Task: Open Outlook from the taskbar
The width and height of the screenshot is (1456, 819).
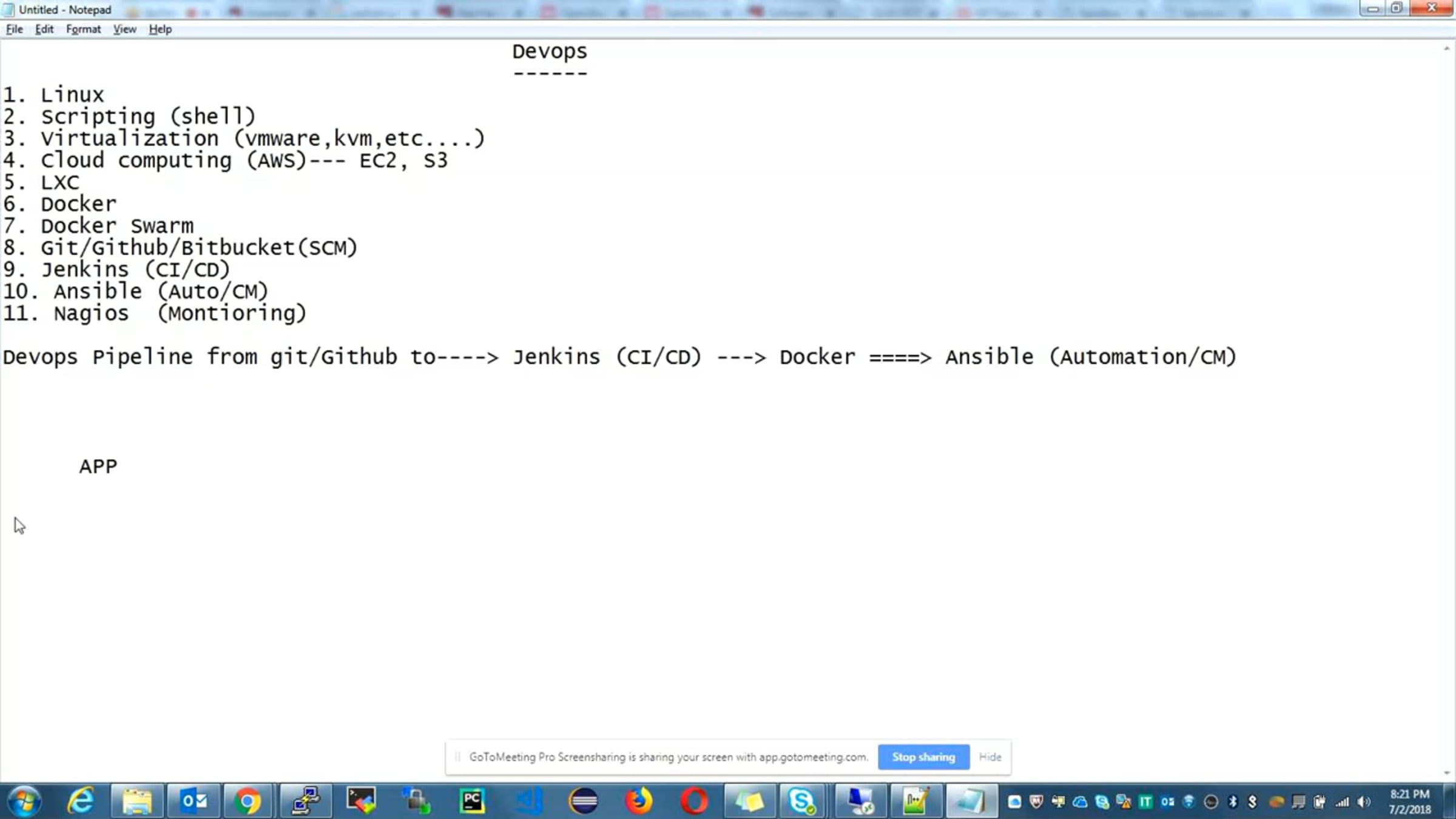Action: [194, 801]
